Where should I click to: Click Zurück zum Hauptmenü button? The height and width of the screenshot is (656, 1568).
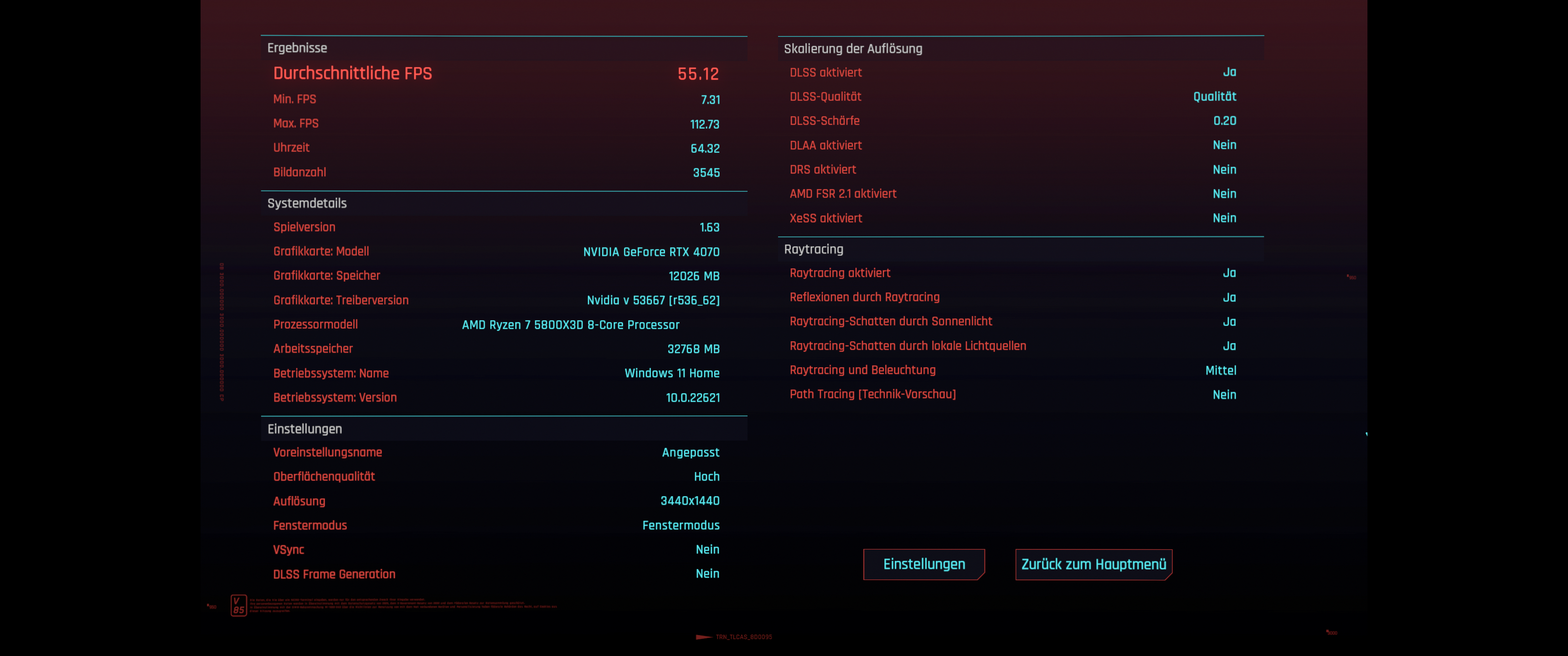pyautogui.click(x=1093, y=564)
